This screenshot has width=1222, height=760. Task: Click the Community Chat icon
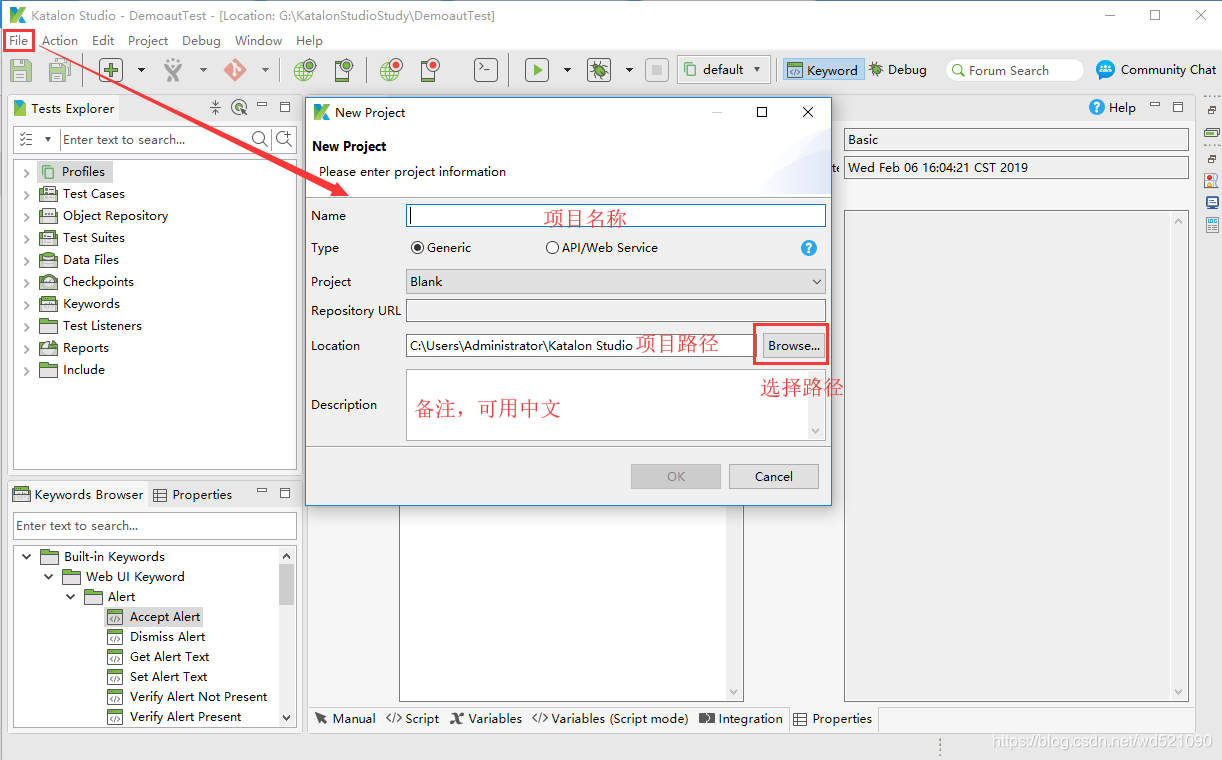1105,70
